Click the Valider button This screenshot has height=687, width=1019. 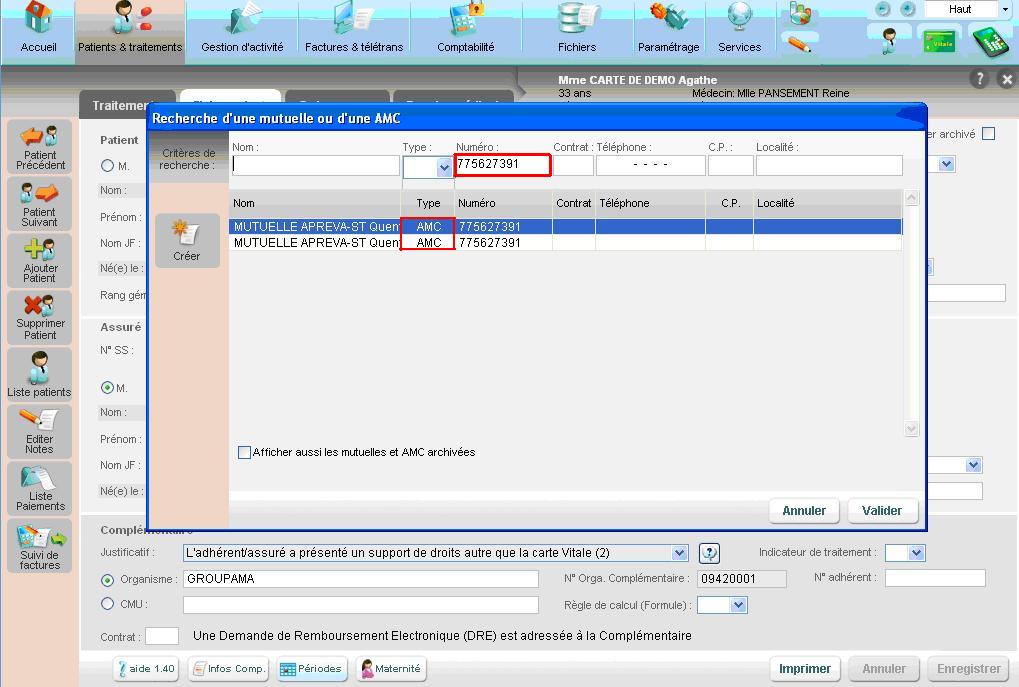pyautogui.click(x=882, y=511)
